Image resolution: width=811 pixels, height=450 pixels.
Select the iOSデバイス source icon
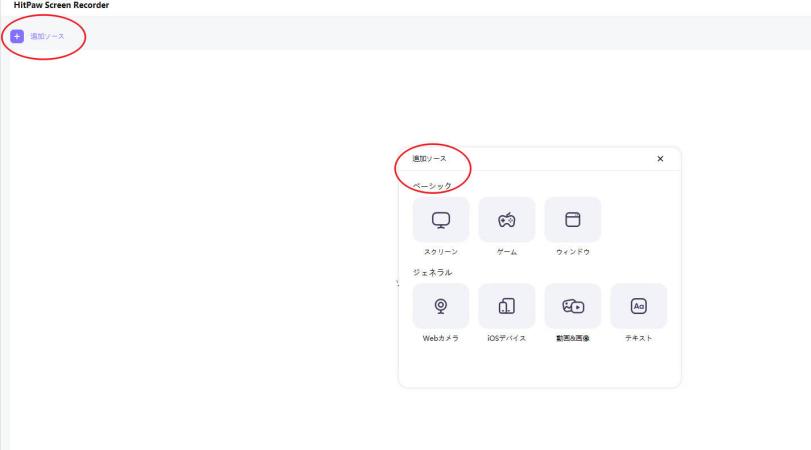pos(506,306)
